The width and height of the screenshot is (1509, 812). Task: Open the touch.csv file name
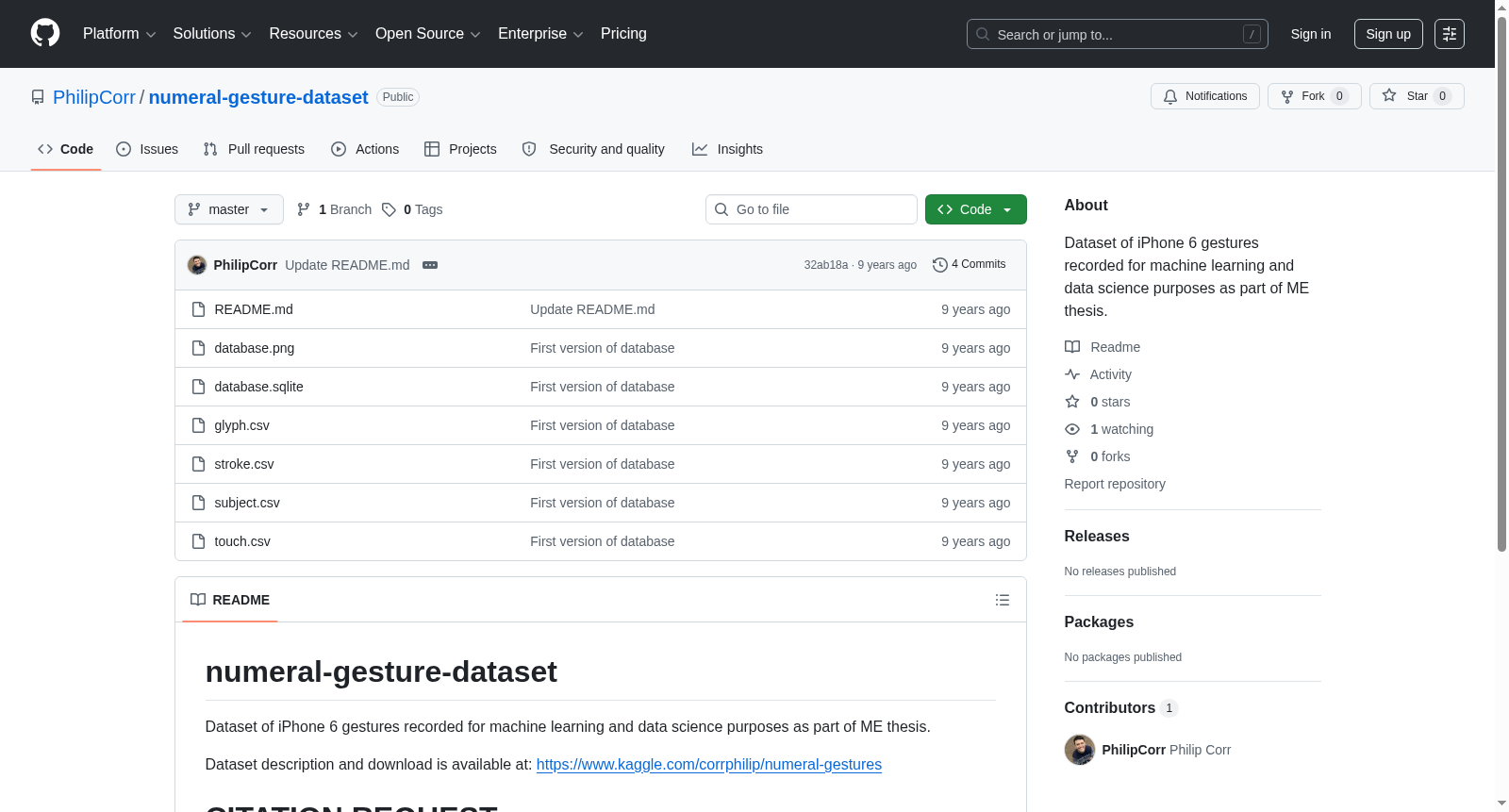(x=242, y=541)
